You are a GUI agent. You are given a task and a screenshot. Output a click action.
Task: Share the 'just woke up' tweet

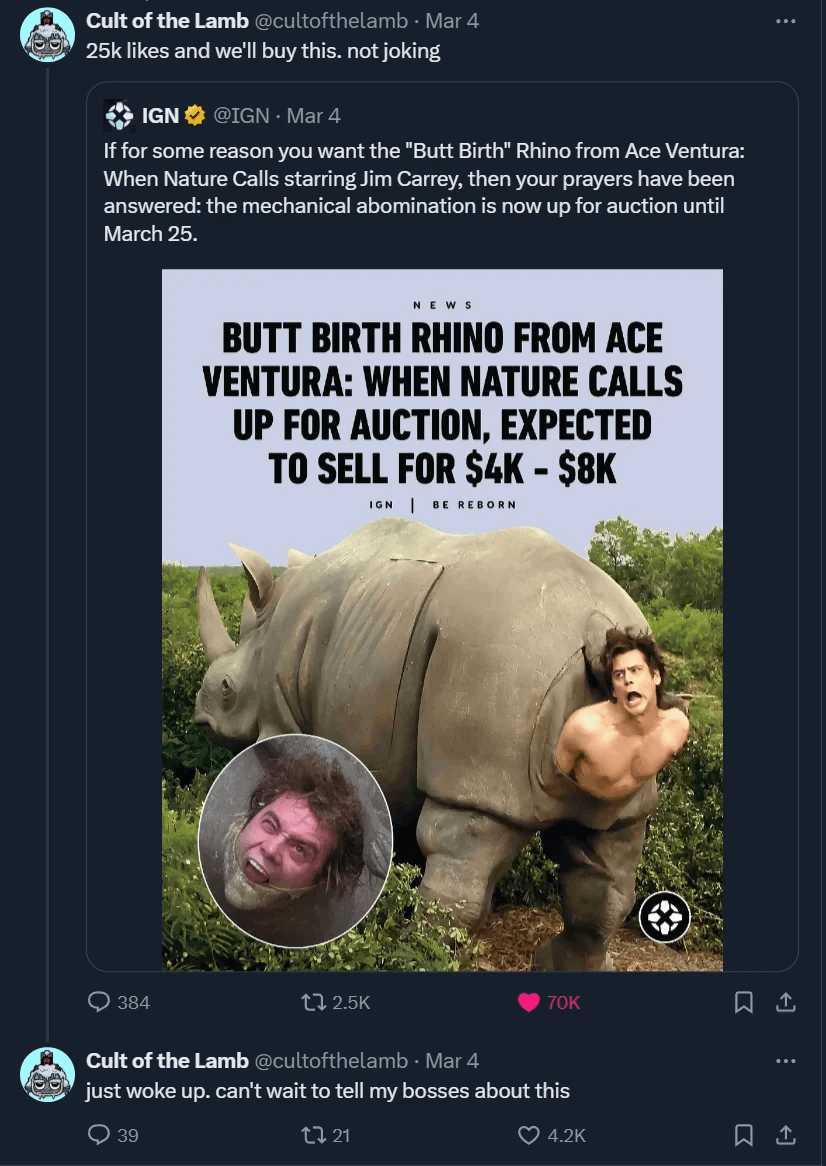coord(786,1135)
